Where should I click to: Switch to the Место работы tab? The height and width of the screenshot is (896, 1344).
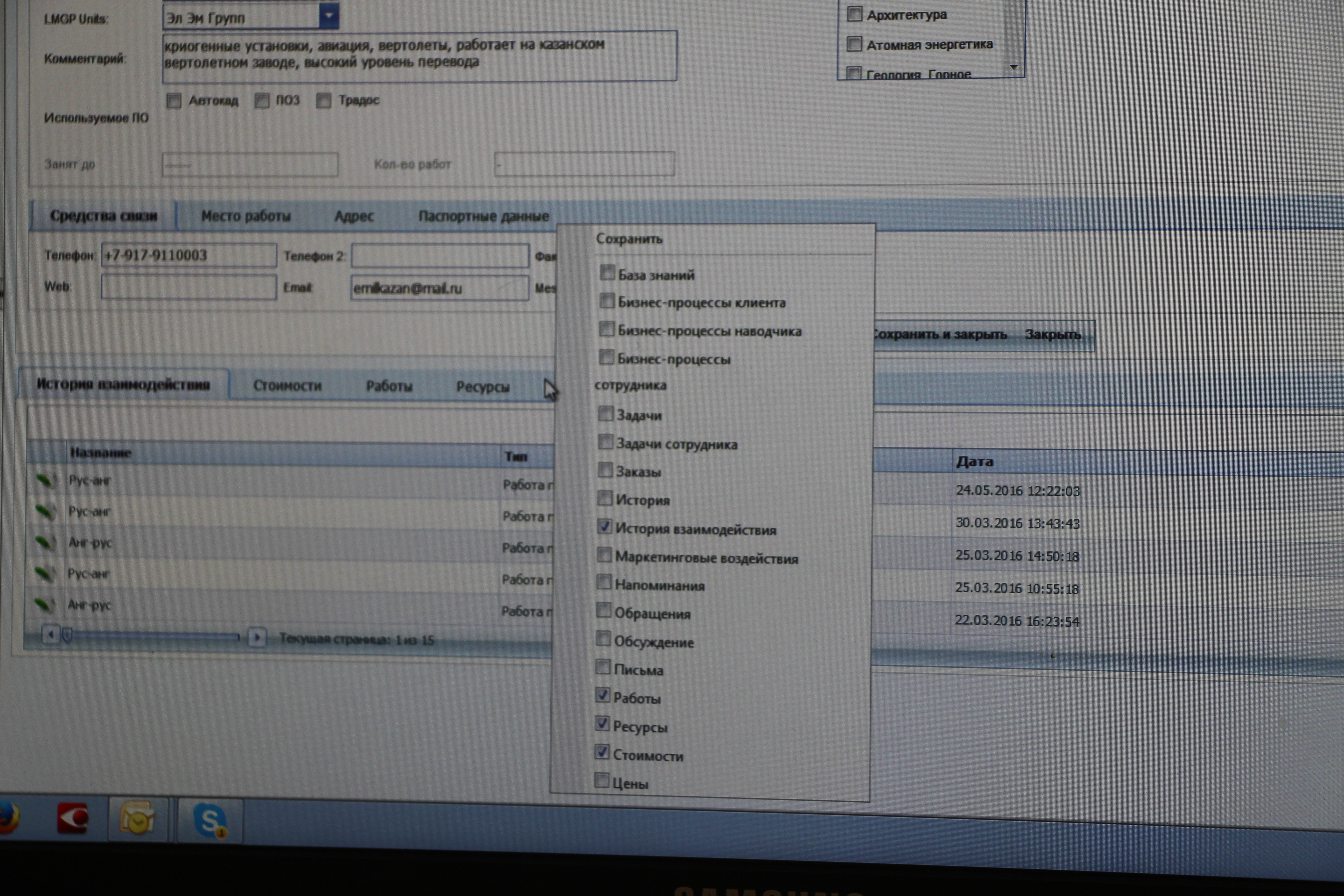pyautogui.click(x=246, y=216)
